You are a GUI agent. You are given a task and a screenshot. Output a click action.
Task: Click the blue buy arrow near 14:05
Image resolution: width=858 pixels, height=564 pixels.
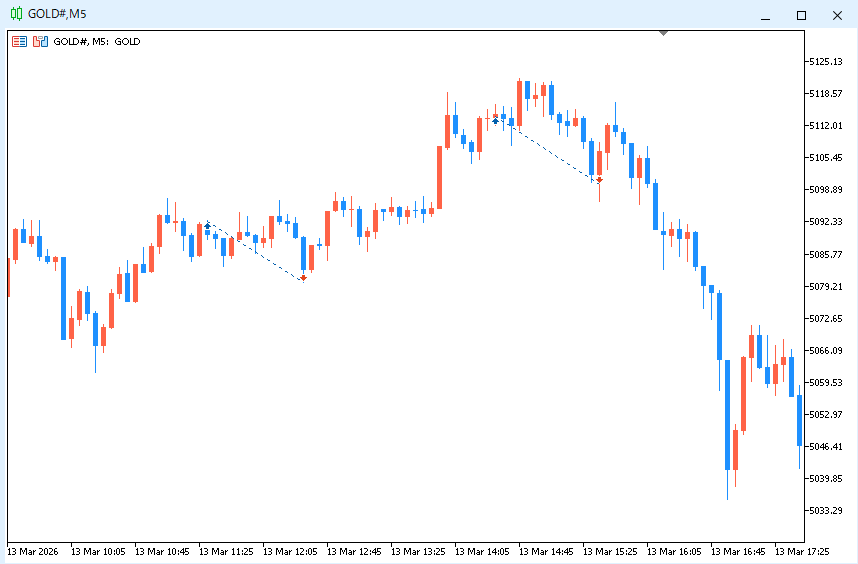(x=495, y=119)
